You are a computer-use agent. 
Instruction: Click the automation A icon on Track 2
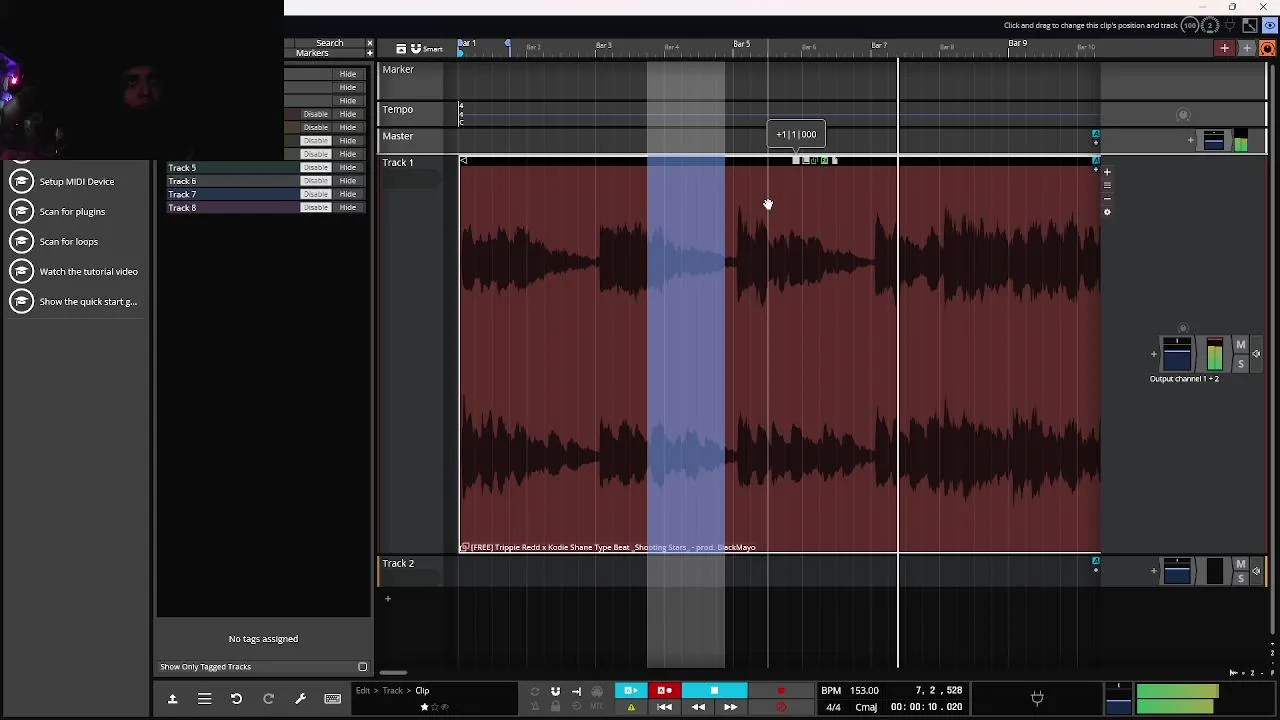1096,562
